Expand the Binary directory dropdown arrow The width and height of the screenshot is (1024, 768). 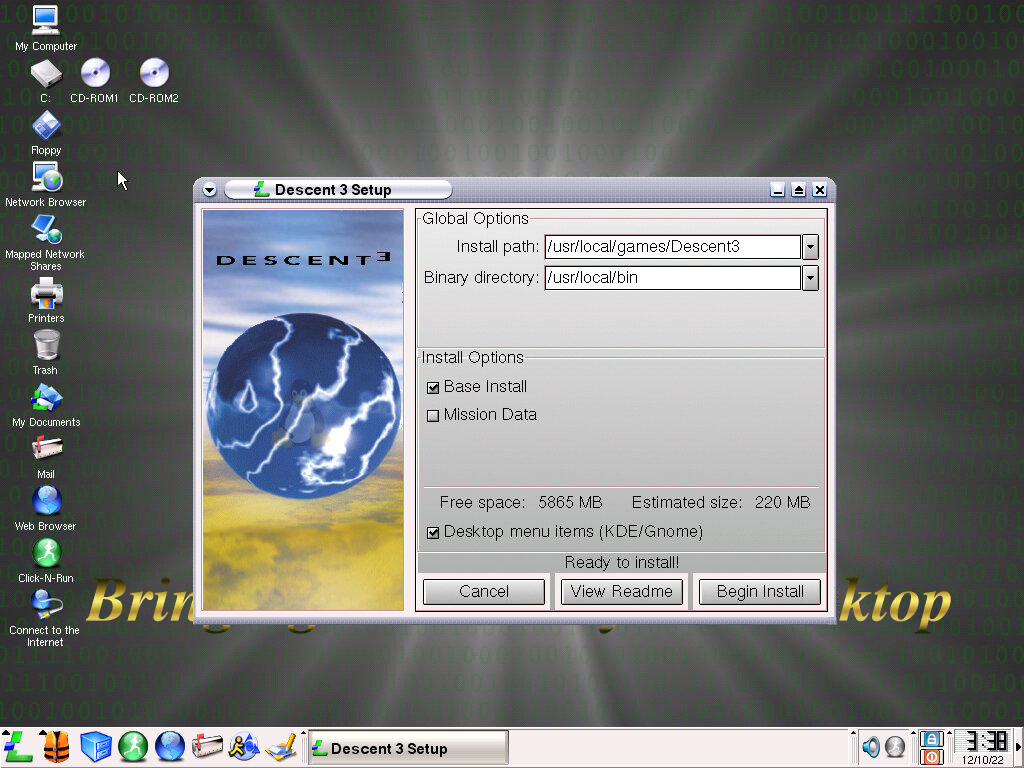810,278
